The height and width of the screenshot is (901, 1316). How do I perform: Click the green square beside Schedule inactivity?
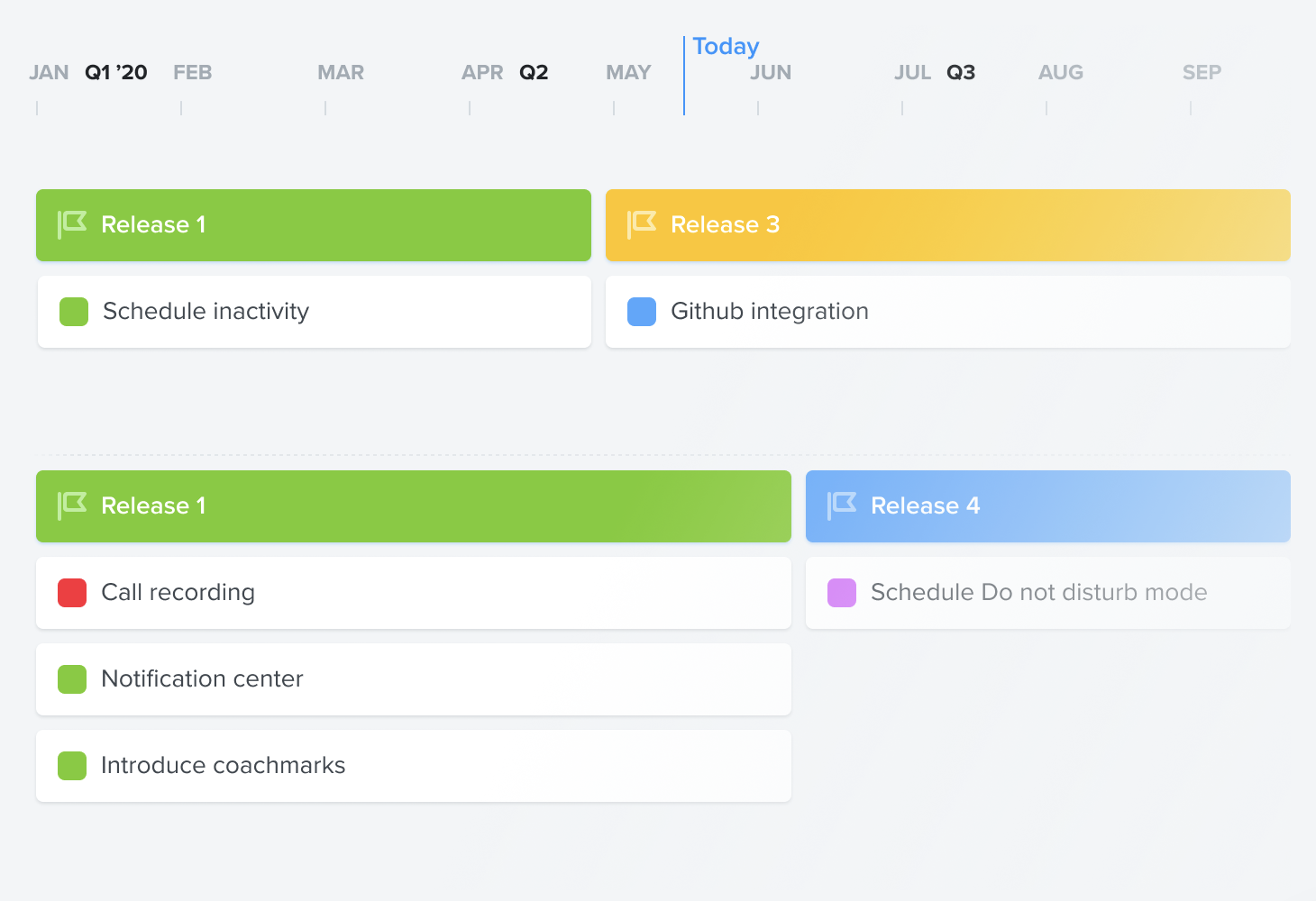[74, 312]
